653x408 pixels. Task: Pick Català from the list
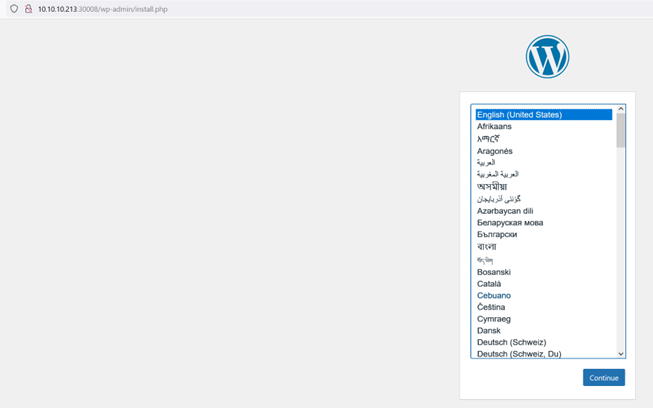(x=544, y=284)
